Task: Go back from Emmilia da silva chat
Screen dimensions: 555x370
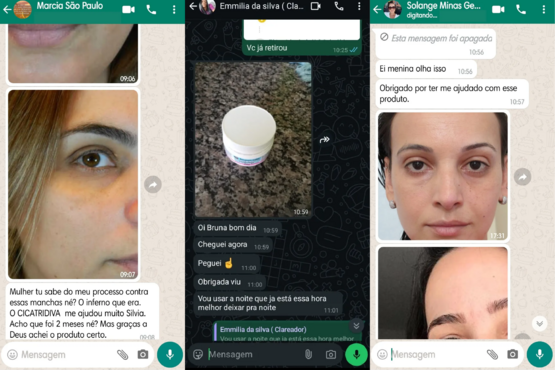Action: 193,6
